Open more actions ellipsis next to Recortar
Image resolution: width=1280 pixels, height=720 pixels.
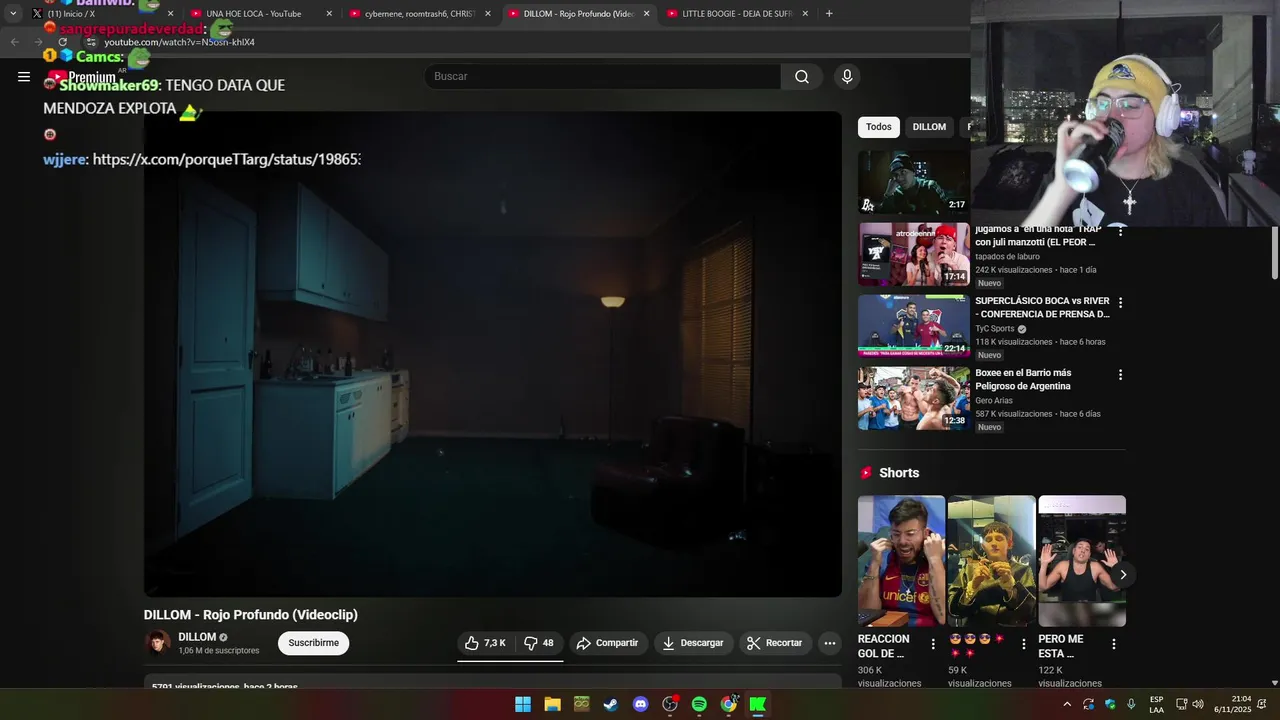click(830, 643)
